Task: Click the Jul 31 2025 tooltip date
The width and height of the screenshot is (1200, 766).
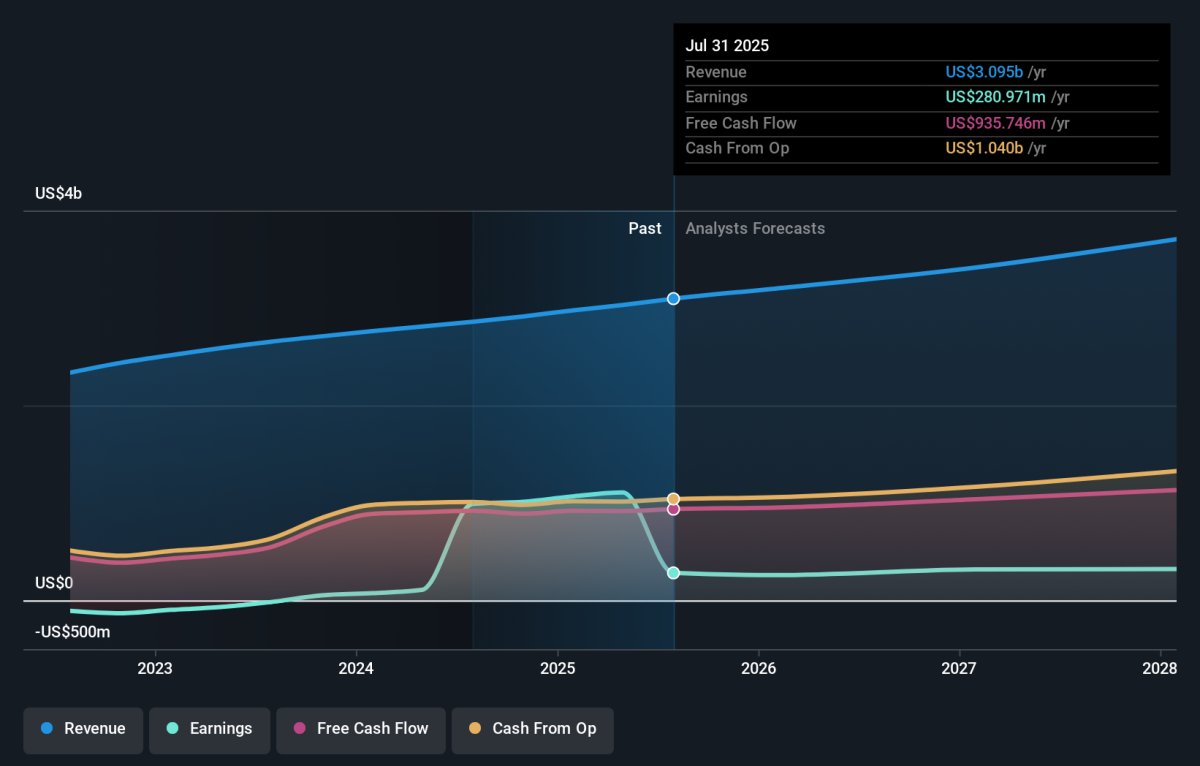Action: 727,46
